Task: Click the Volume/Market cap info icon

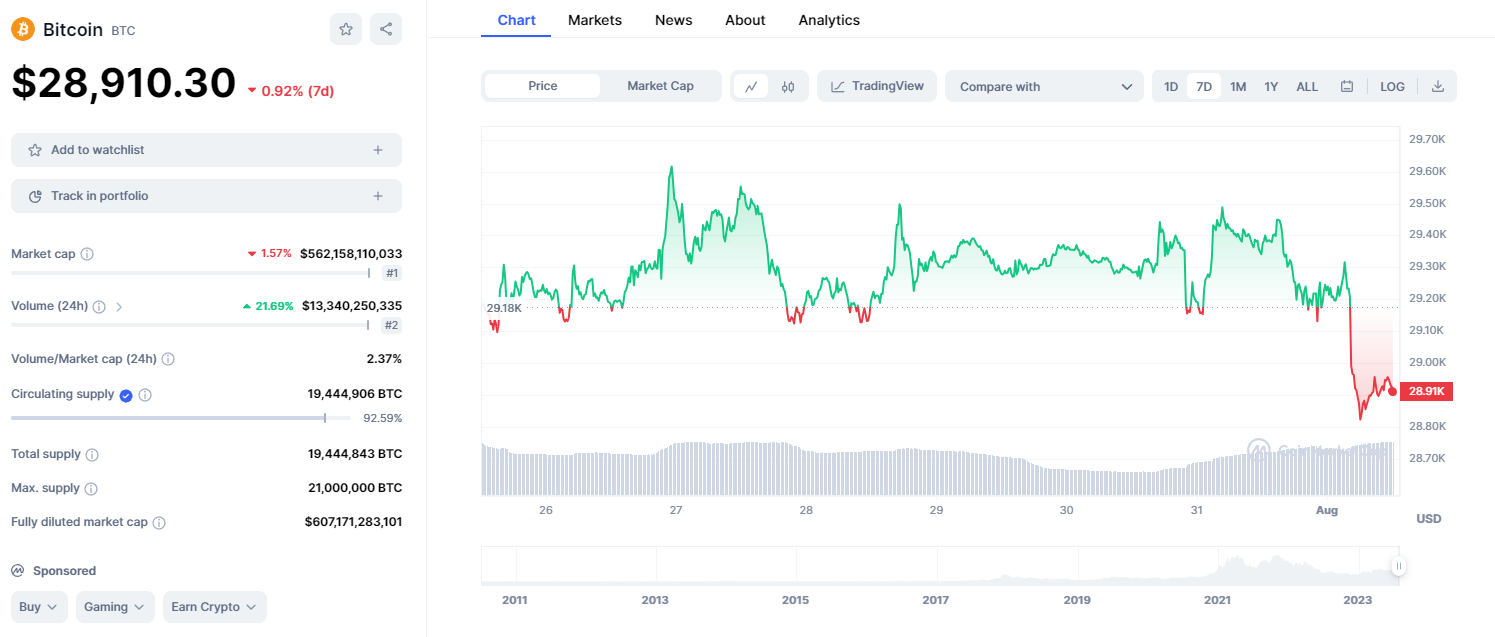Action: click(x=168, y=359)
